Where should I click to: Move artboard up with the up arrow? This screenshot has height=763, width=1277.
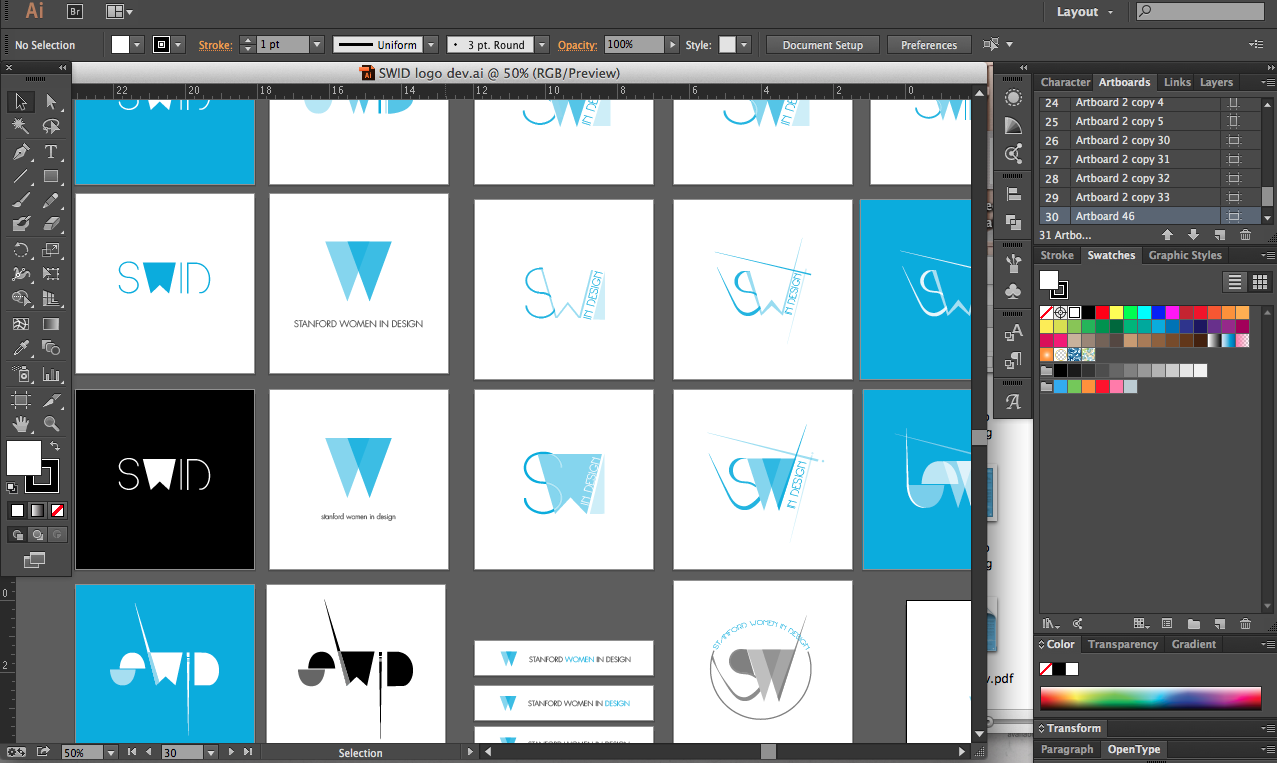pyautogui.click(x=1166, y=235)
